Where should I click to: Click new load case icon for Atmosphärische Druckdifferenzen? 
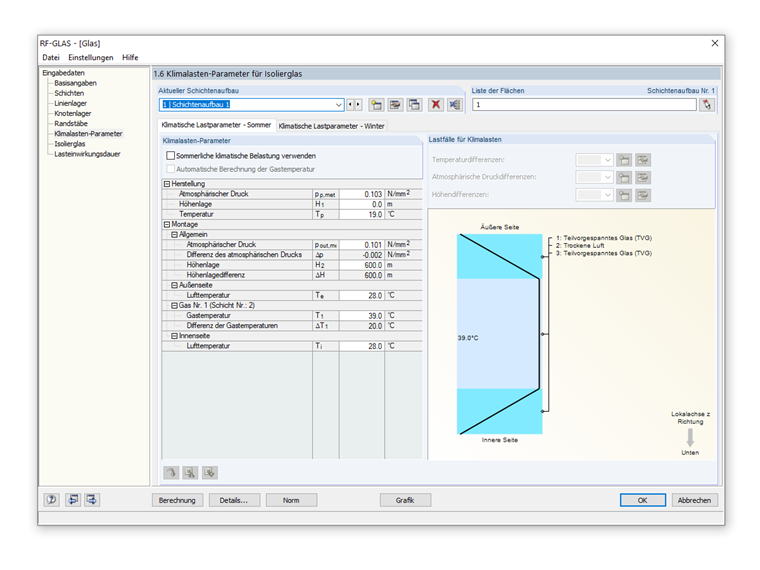click(x=624, y=177)
